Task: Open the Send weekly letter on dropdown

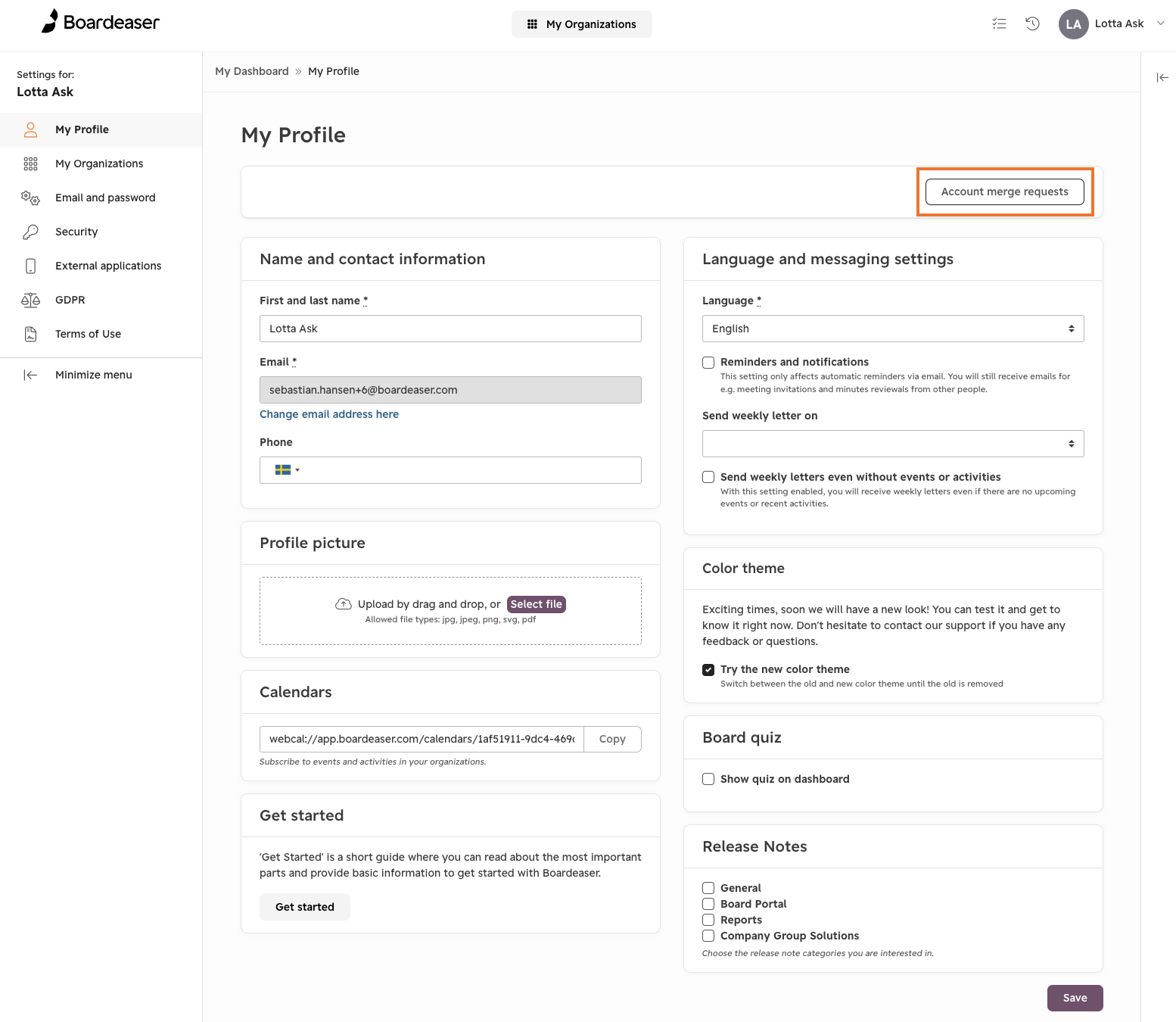Action: [x=893, y=444]
